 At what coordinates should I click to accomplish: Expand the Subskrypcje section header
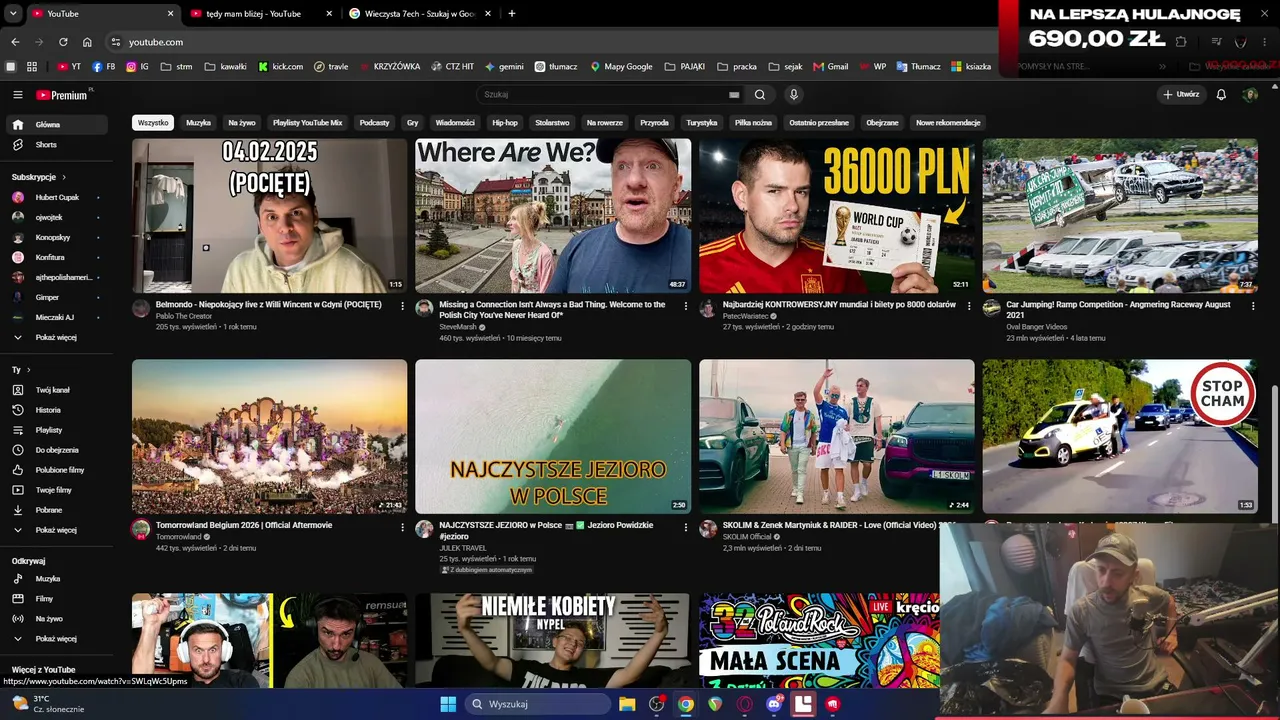[x=38, y=177]
